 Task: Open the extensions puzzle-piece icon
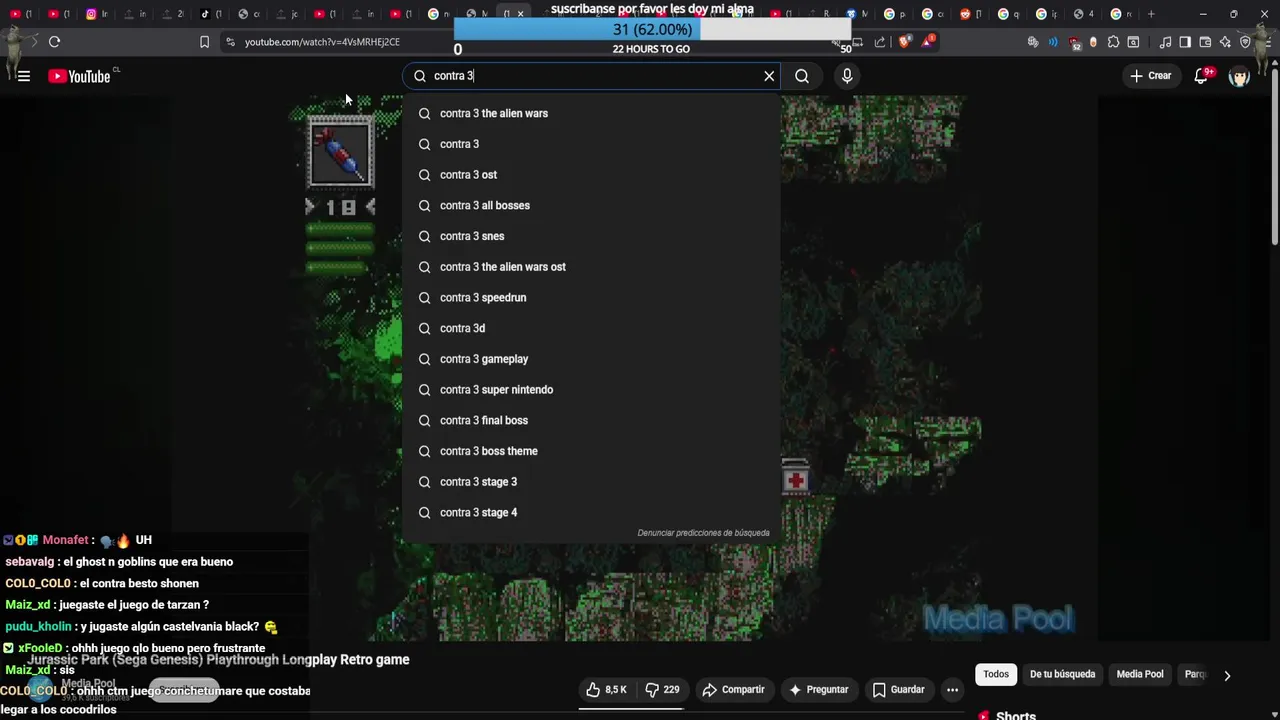(1113, 42)
